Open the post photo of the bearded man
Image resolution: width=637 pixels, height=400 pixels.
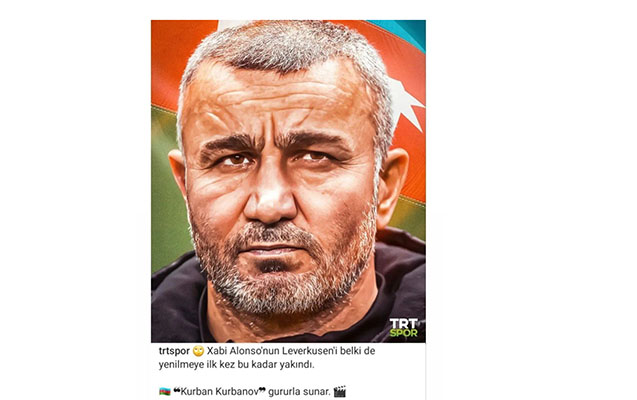click(x=288, y=181)
